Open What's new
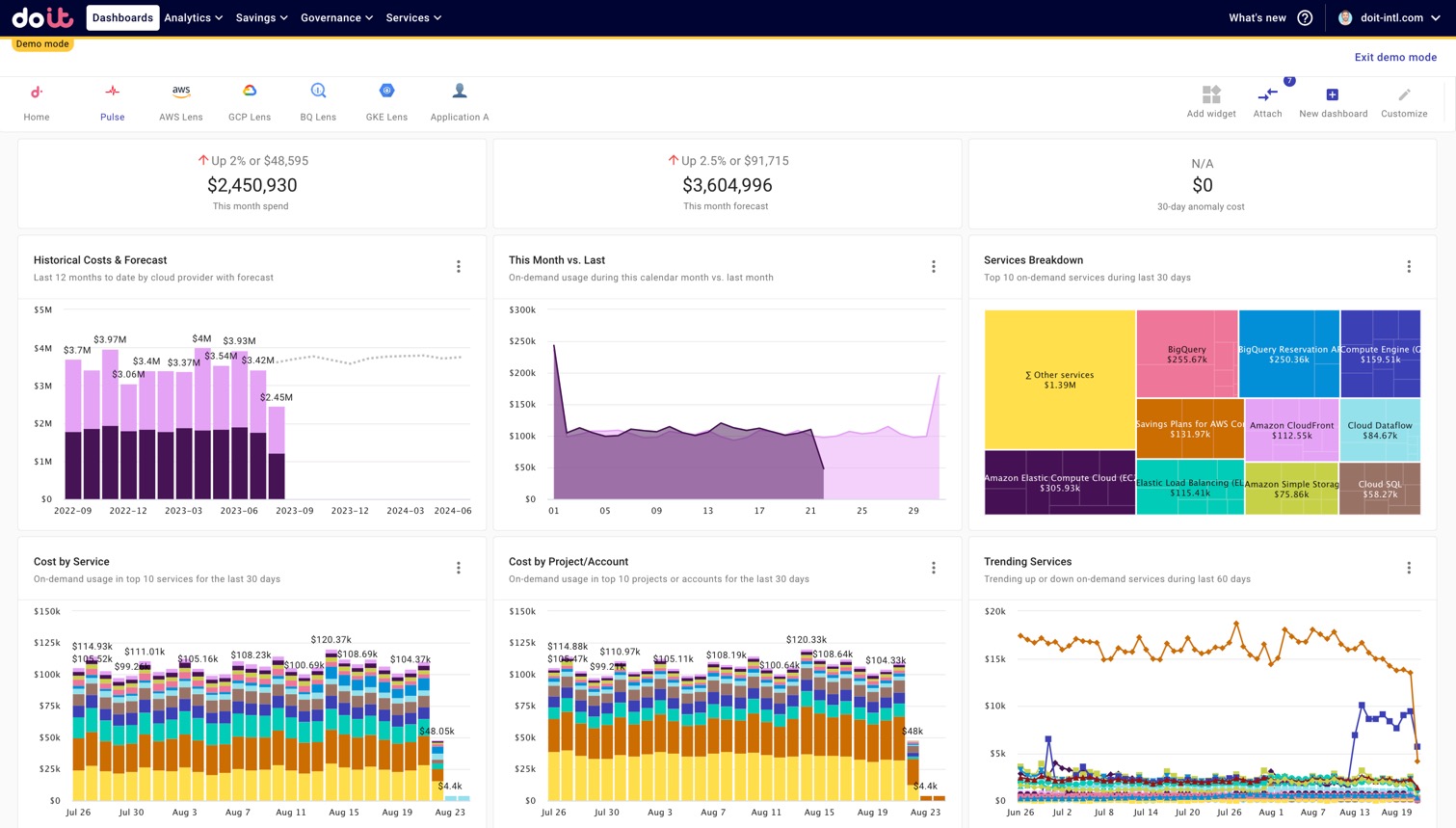The height and width of the screenshot is (828, 1456). [1257, 17]
